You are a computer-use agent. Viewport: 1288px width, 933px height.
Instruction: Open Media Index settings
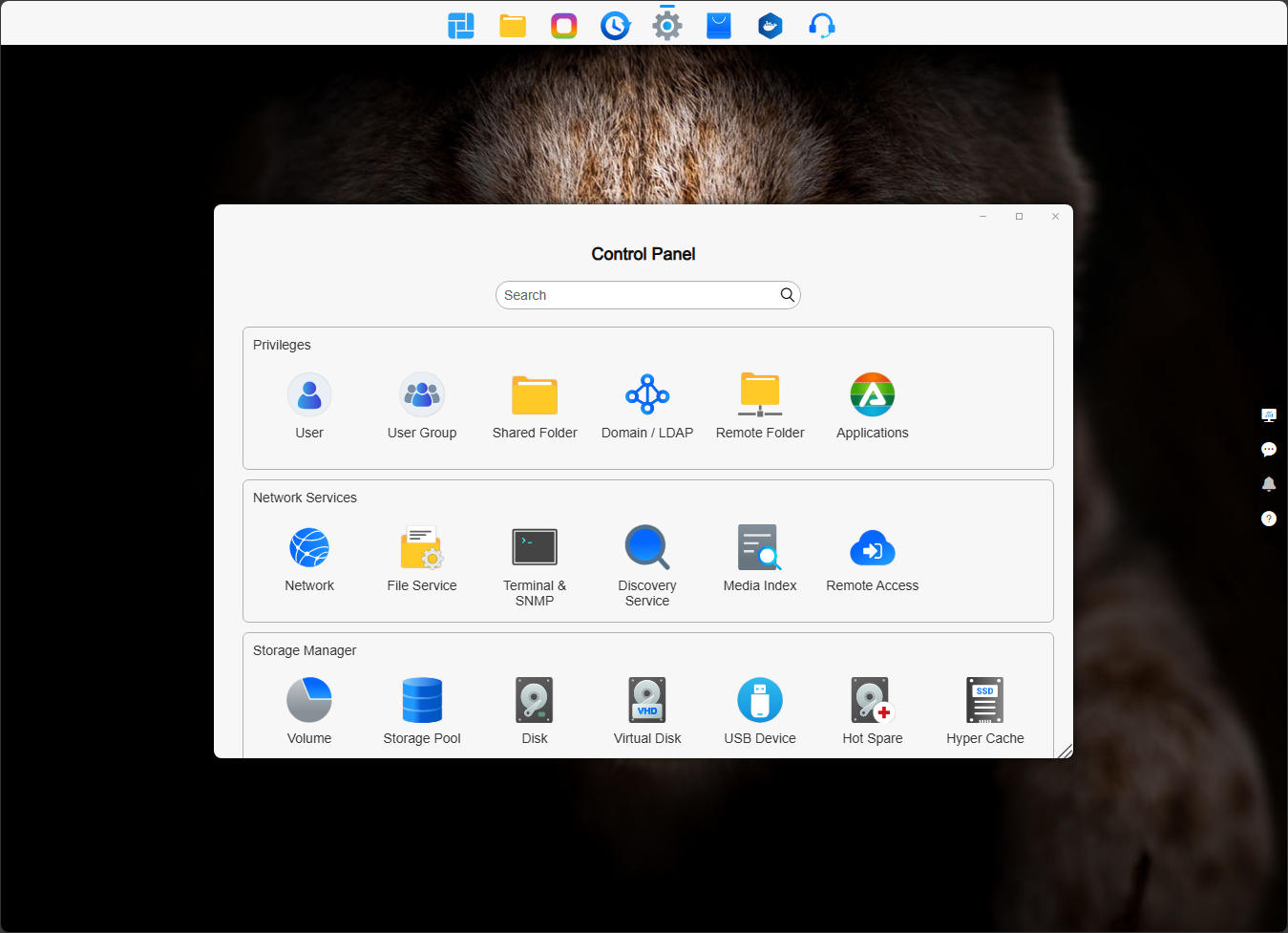pyautogui.click(x=760, y=547)
